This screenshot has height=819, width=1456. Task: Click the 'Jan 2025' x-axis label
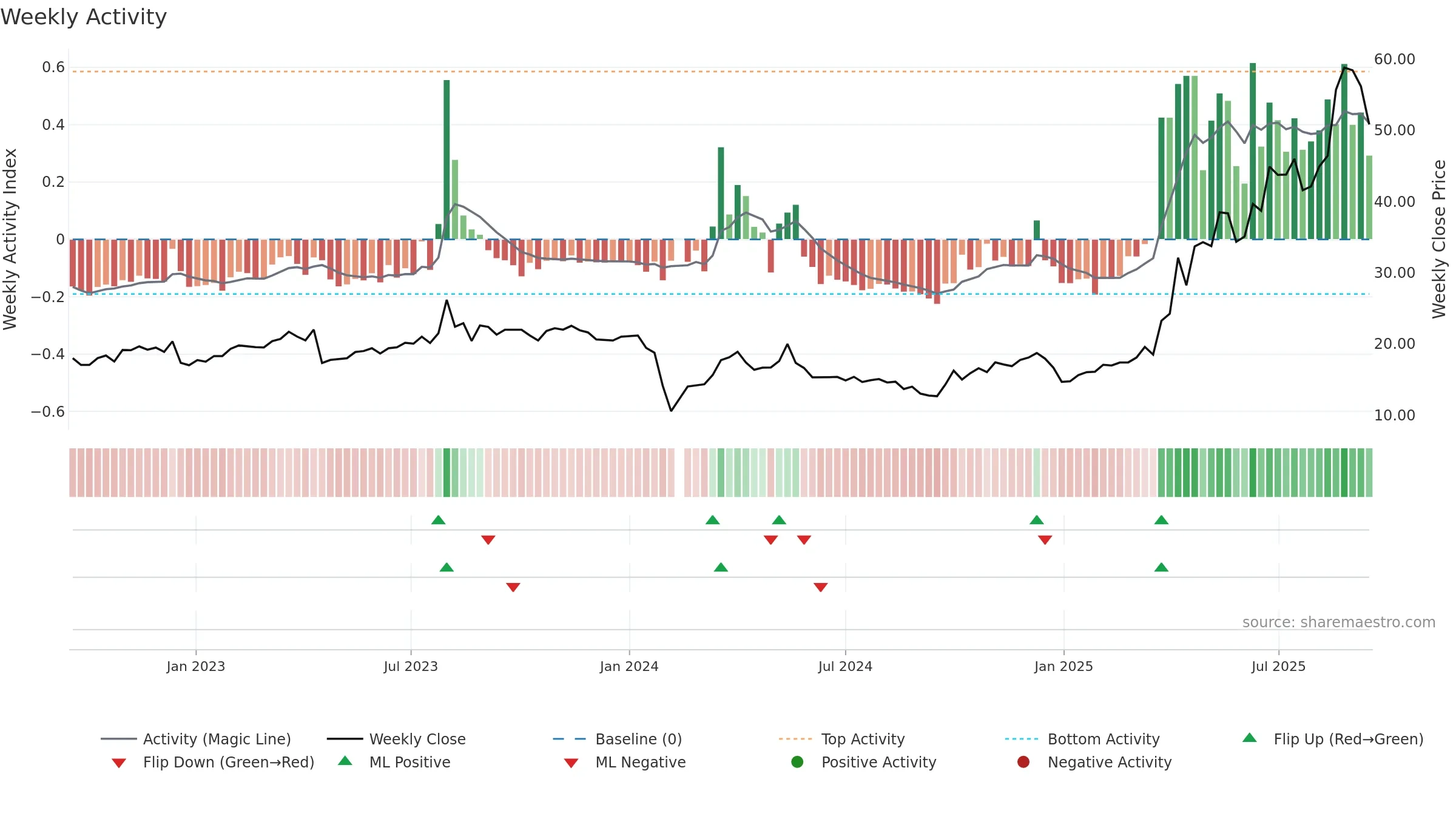coord(1063,666)
